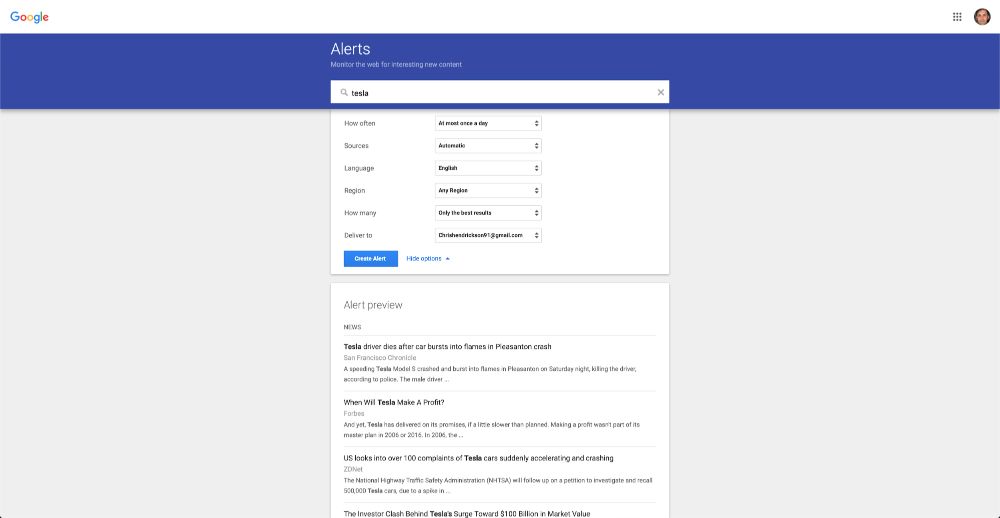Click the Google logo
This screenshot has height=518, width=1000.
(x=29, y=17)
